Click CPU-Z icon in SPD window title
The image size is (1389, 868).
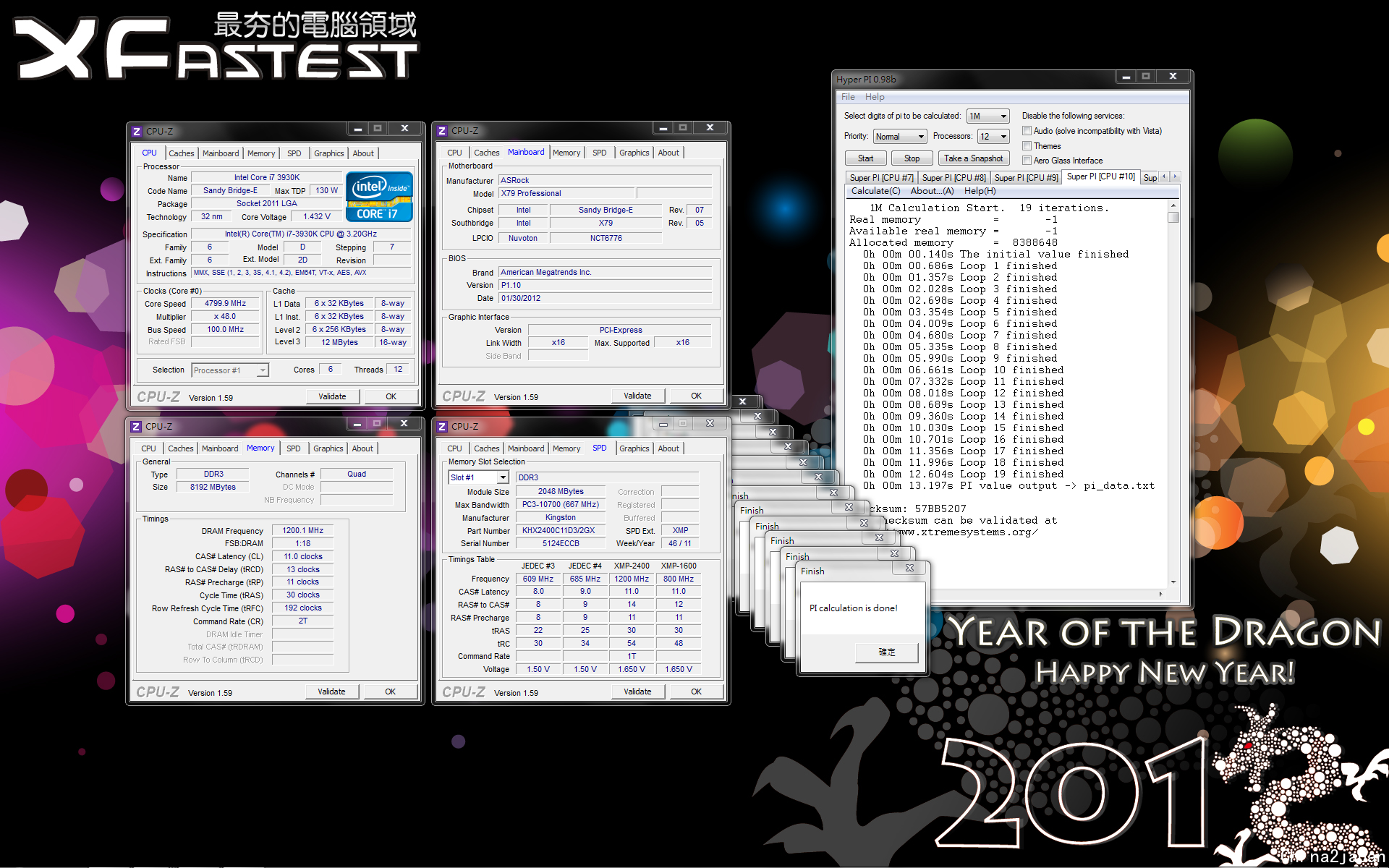(442, 427)
